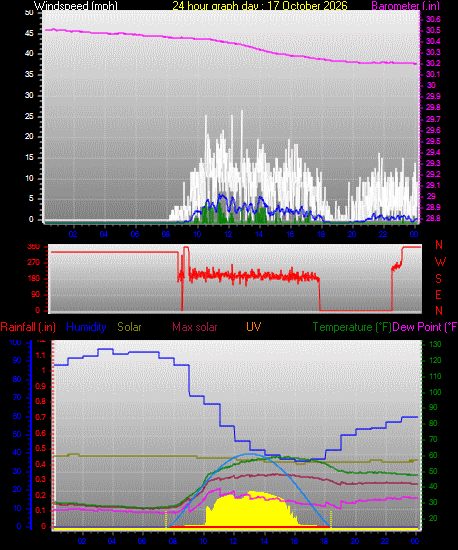The width and height of the screenshot is (458, 550).
Task: Click the "Windspeed (mph)" axis title
Action: 75,6
